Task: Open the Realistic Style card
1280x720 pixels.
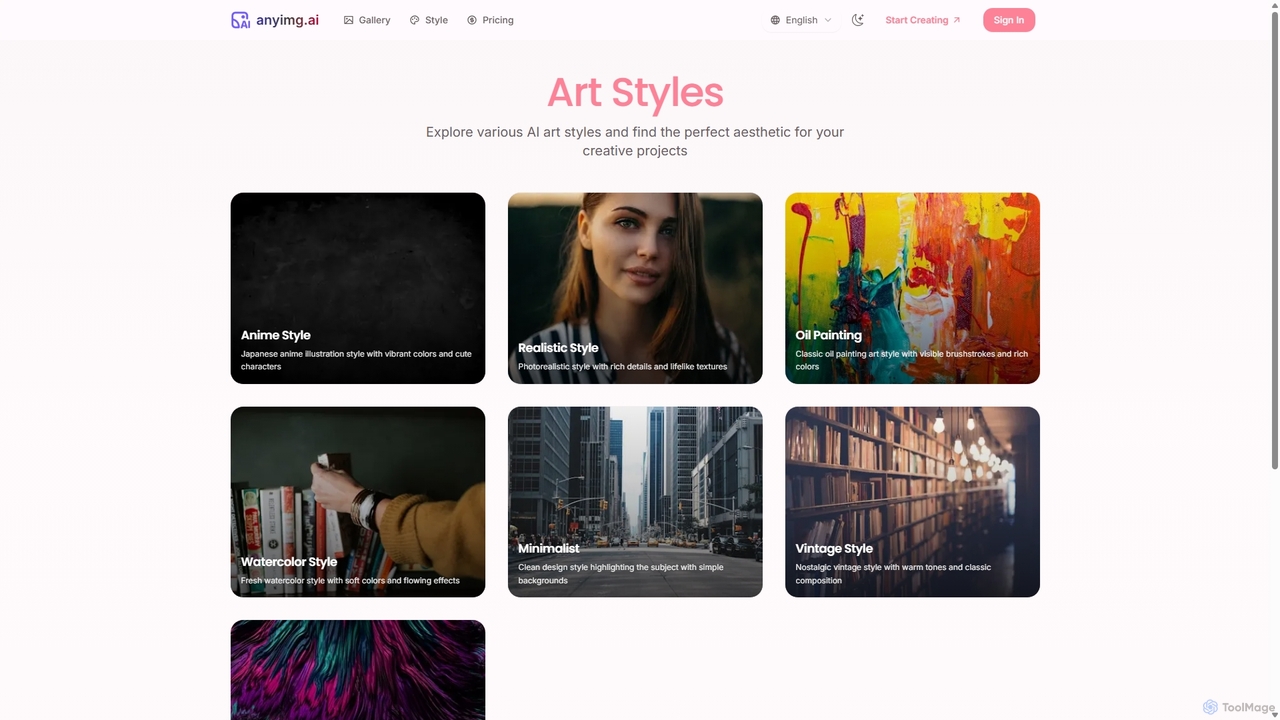Action: [x=635, y=288]
